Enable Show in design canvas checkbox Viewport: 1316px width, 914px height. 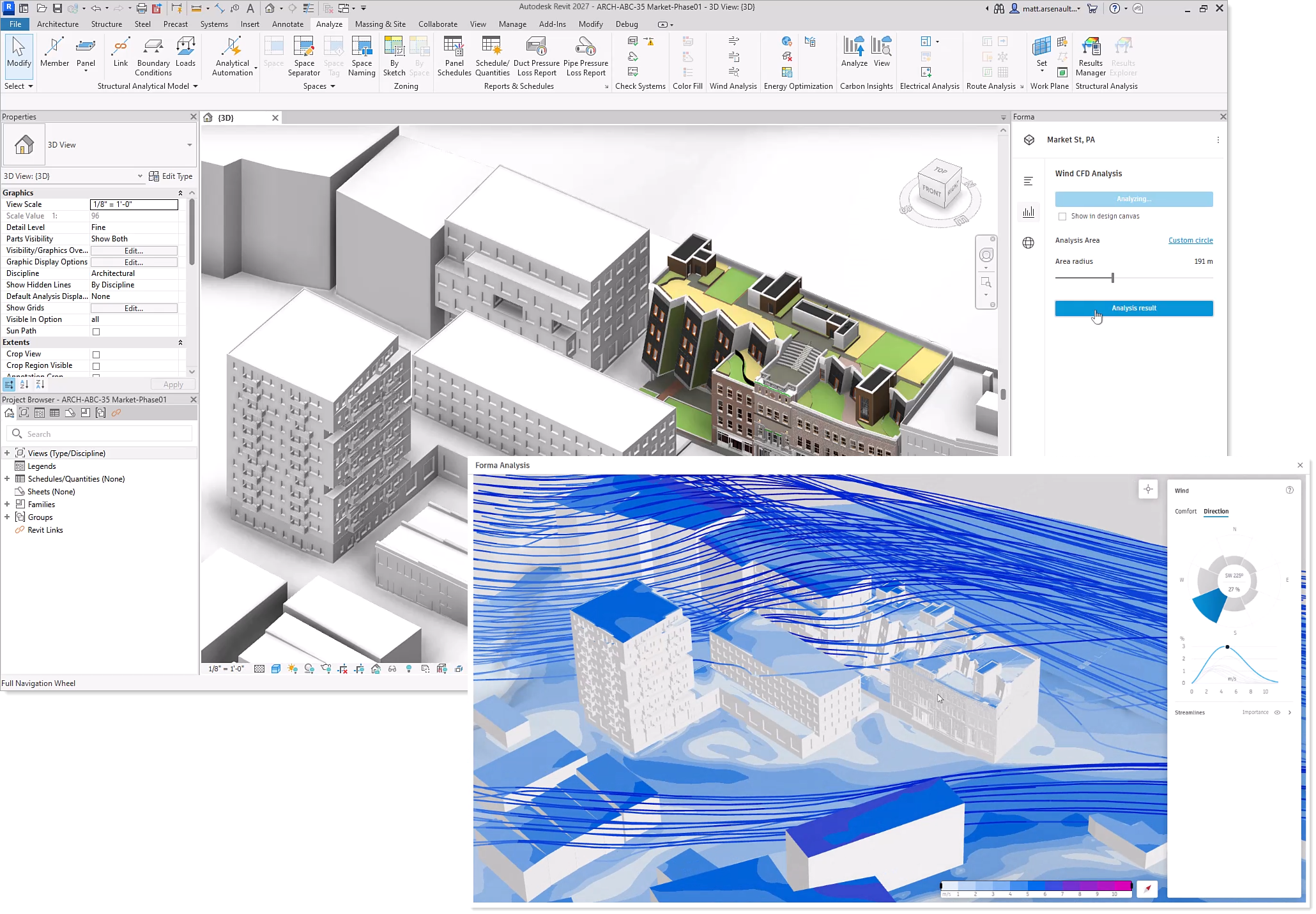(1062, 217)
